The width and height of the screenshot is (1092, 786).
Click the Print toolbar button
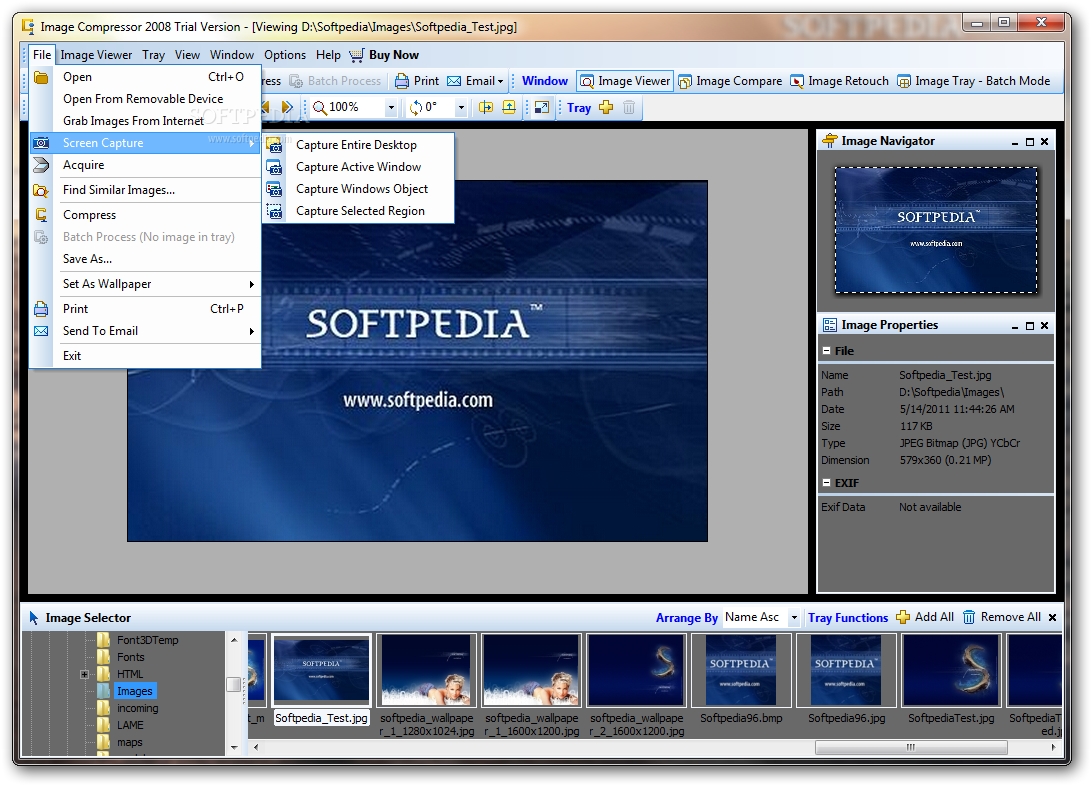[x=417, y=81]
